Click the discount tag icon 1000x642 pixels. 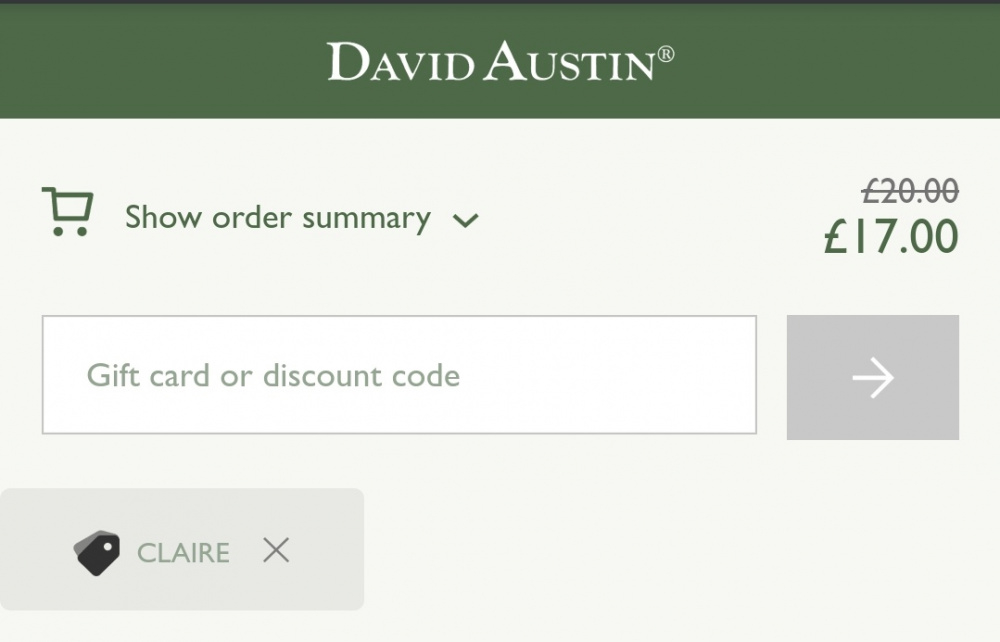[x=97, y=553]
